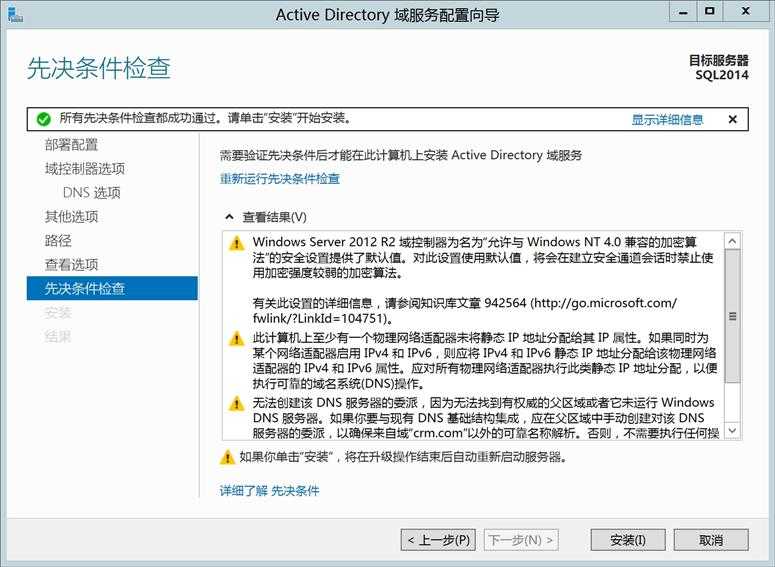Open the 查看选项 step

tap(71, 265)
